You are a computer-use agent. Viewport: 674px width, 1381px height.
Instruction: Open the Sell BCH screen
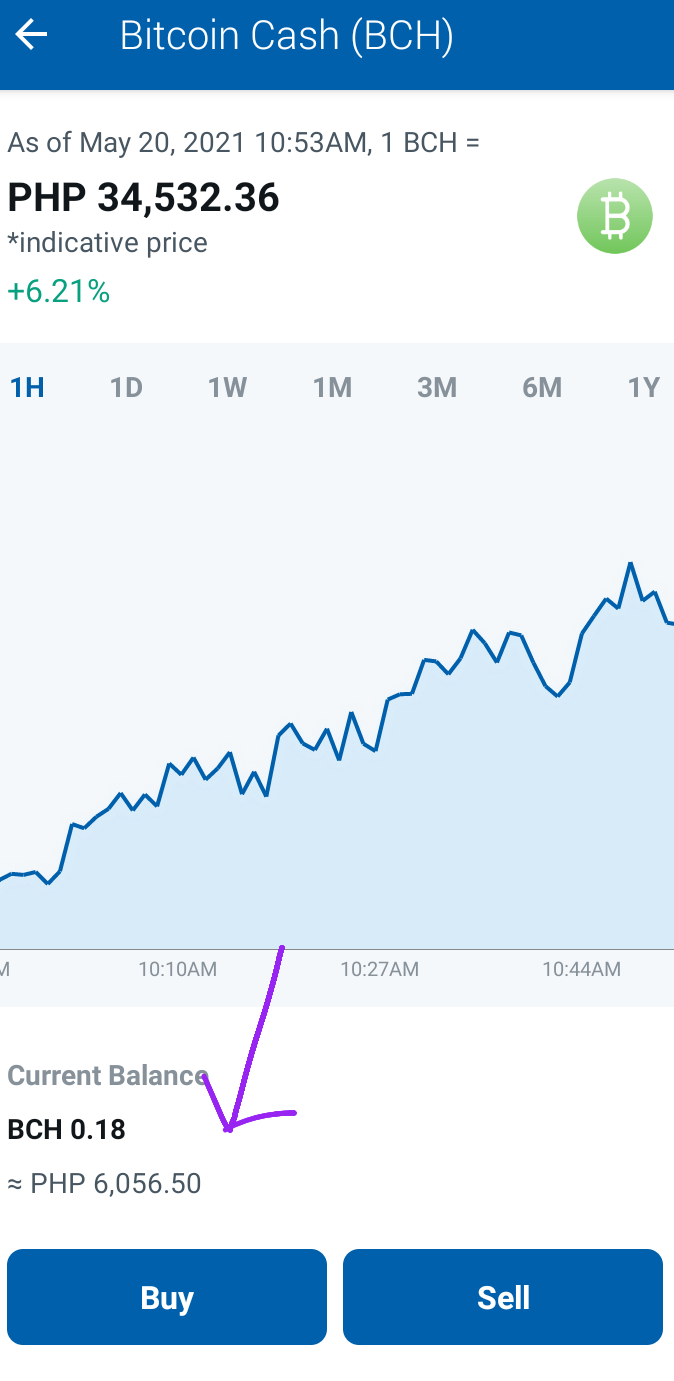click(503, 1297)
